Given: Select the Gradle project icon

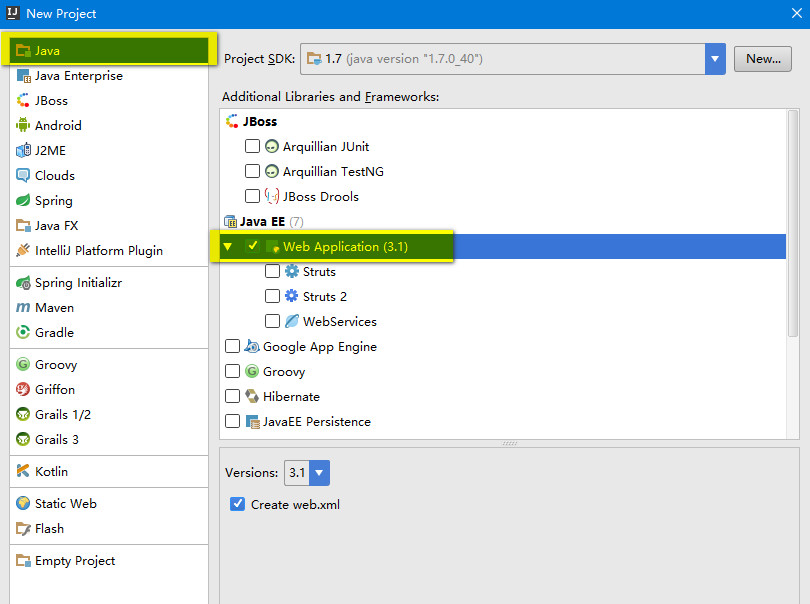Looking at the screenshot, I should pyautogui.click(x=23, y=333).
